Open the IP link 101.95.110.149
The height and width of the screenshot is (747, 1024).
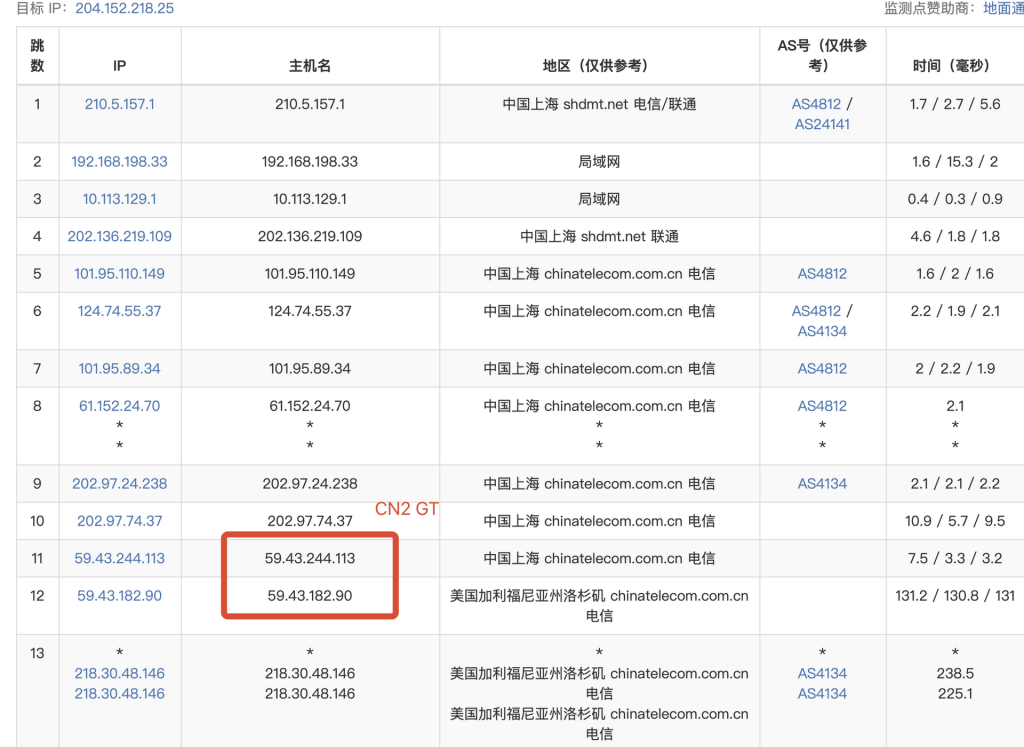tap(119, 273)
